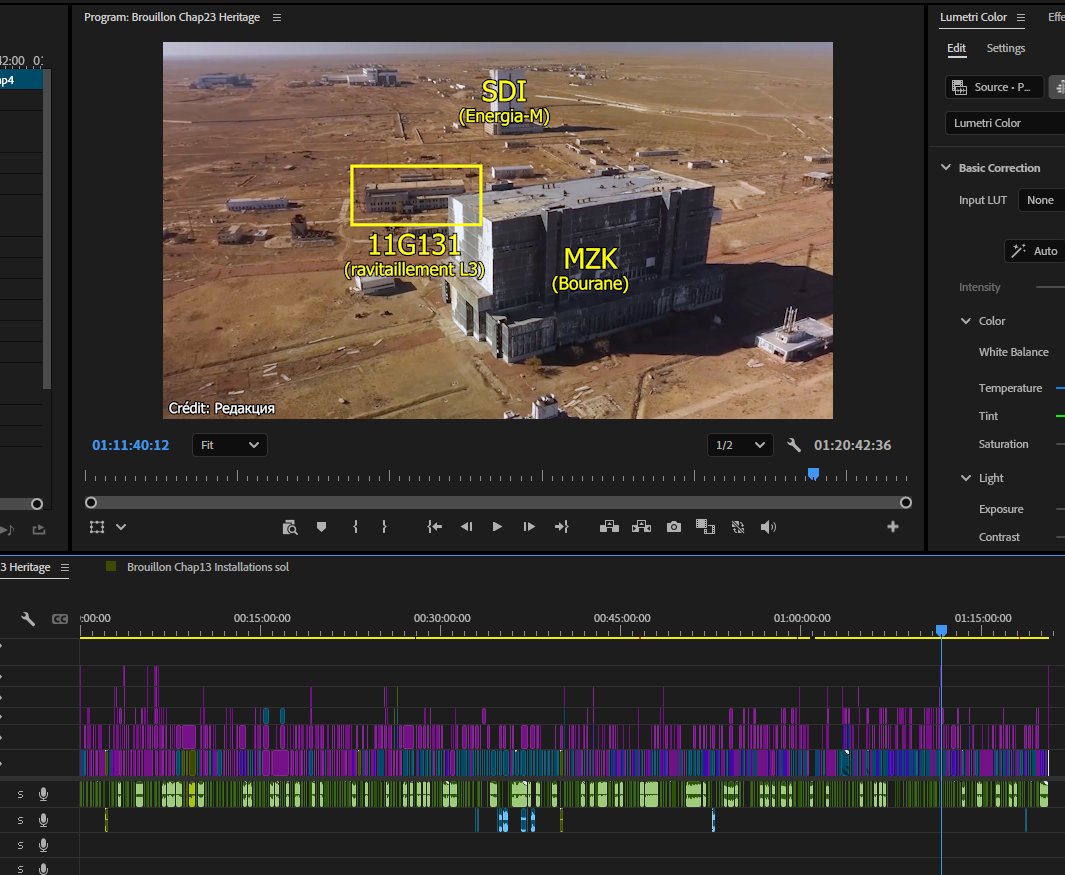Open the Input LUT None dropdown
Image resolution: width=1065 pixels, height=875 pixels.
click(x=1041, y=200)
